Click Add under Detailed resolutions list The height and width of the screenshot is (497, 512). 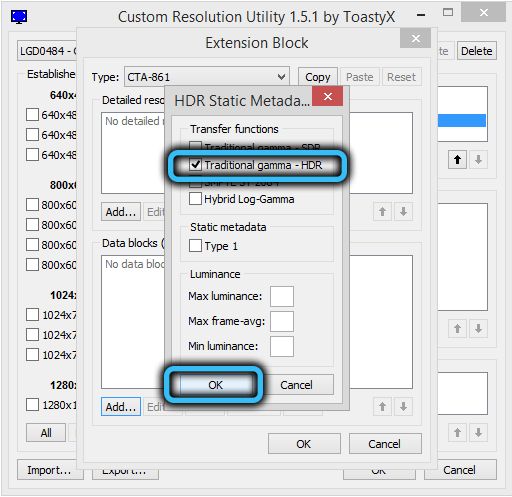click(x=121, y=212)
